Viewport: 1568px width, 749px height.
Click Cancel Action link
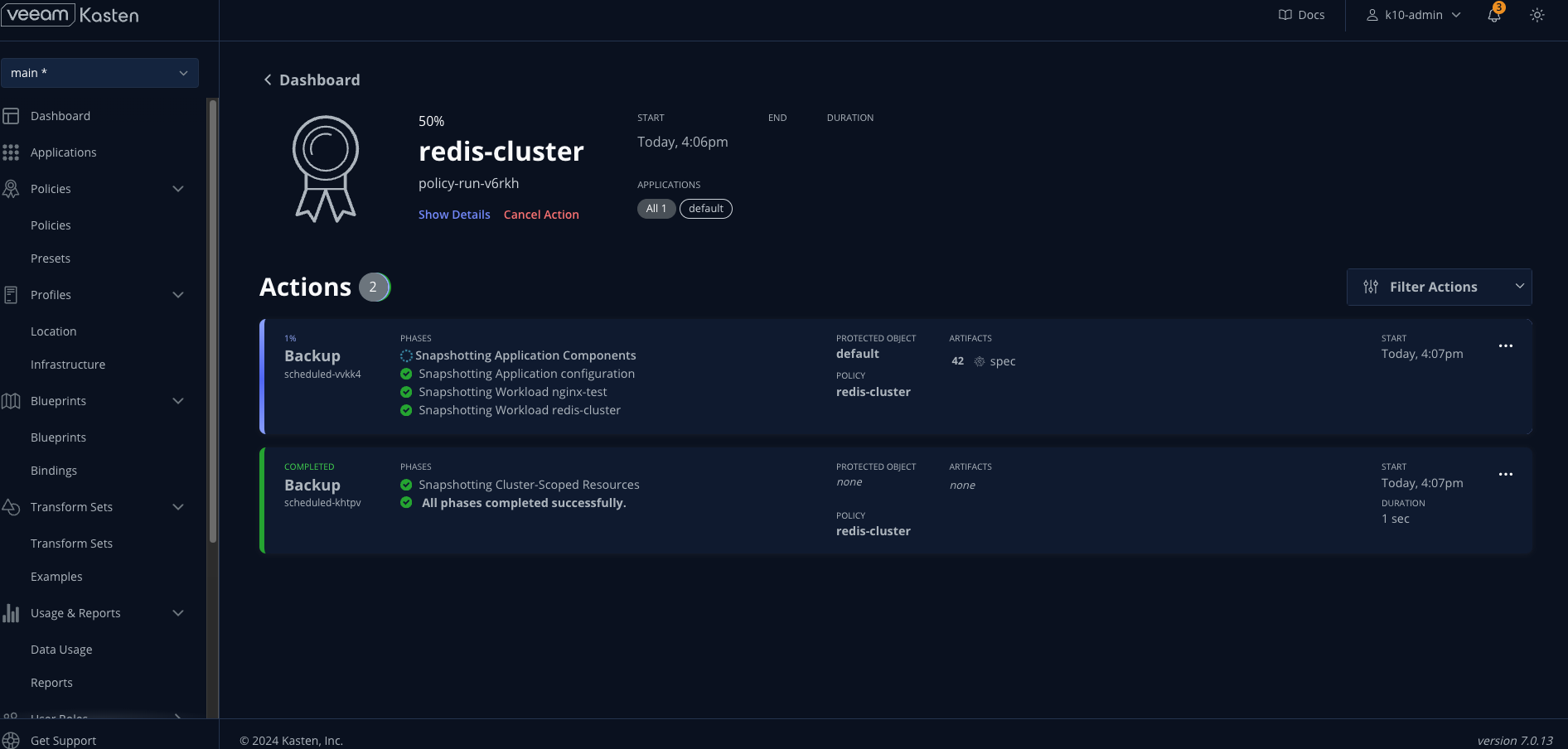(x=541, y=215)
